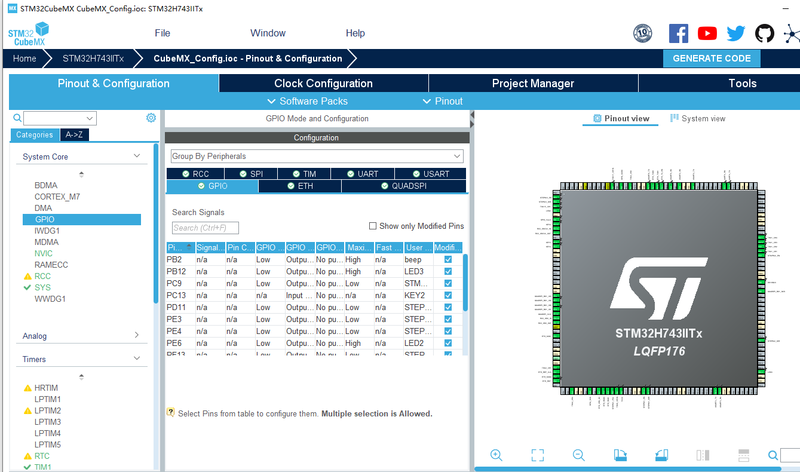The width and height of the screenshot is (800, 472).
Task: Open the Twitter link icon
Action: [x=736, y=34]
